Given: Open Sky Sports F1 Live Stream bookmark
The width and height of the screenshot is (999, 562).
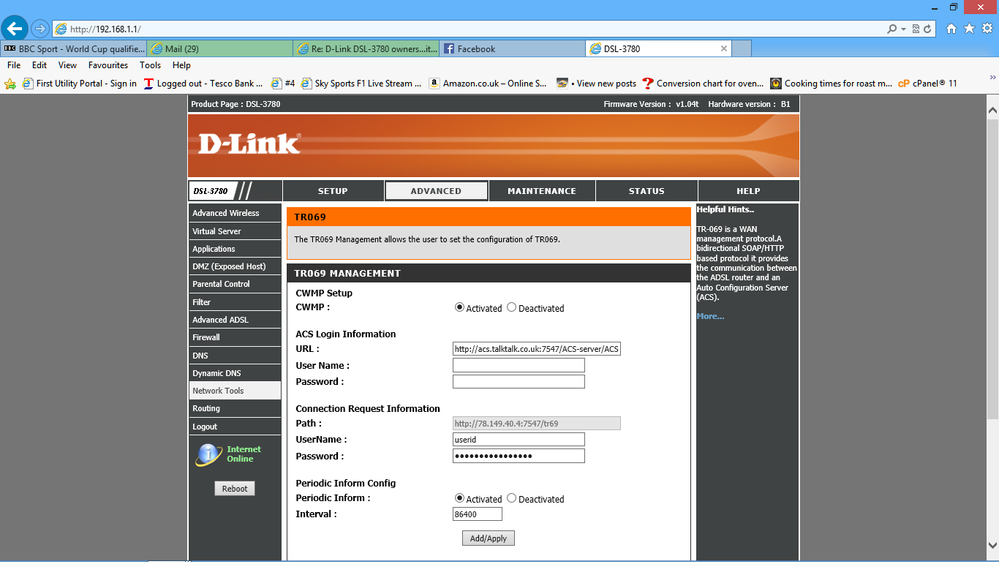Looking at the screenshot, I should click(x=361, y=83).
